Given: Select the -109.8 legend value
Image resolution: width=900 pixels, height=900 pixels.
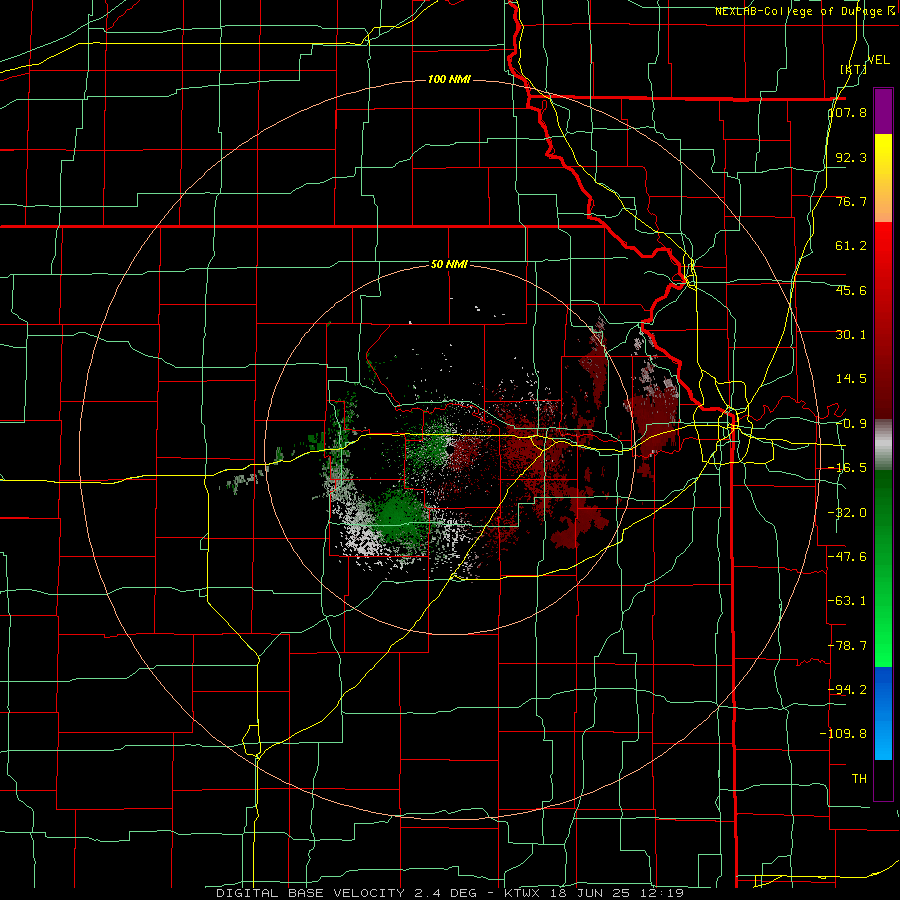Looking at the screenshot, I should 843,734.
